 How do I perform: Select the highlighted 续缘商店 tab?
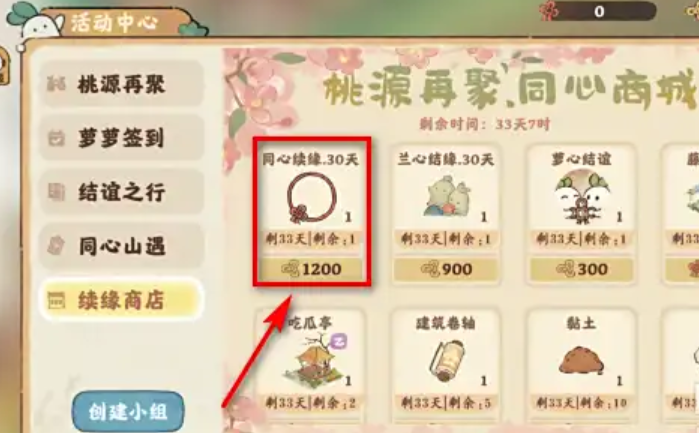point(121,300)
